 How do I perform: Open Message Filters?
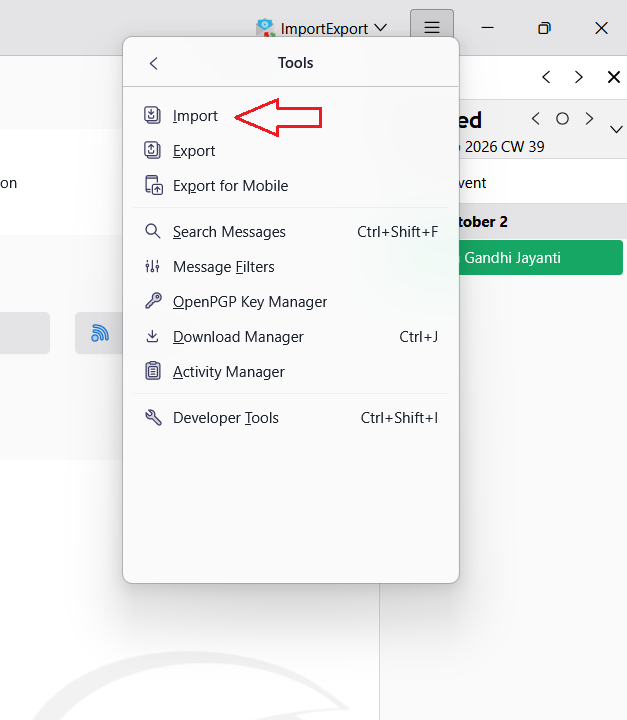290,266
